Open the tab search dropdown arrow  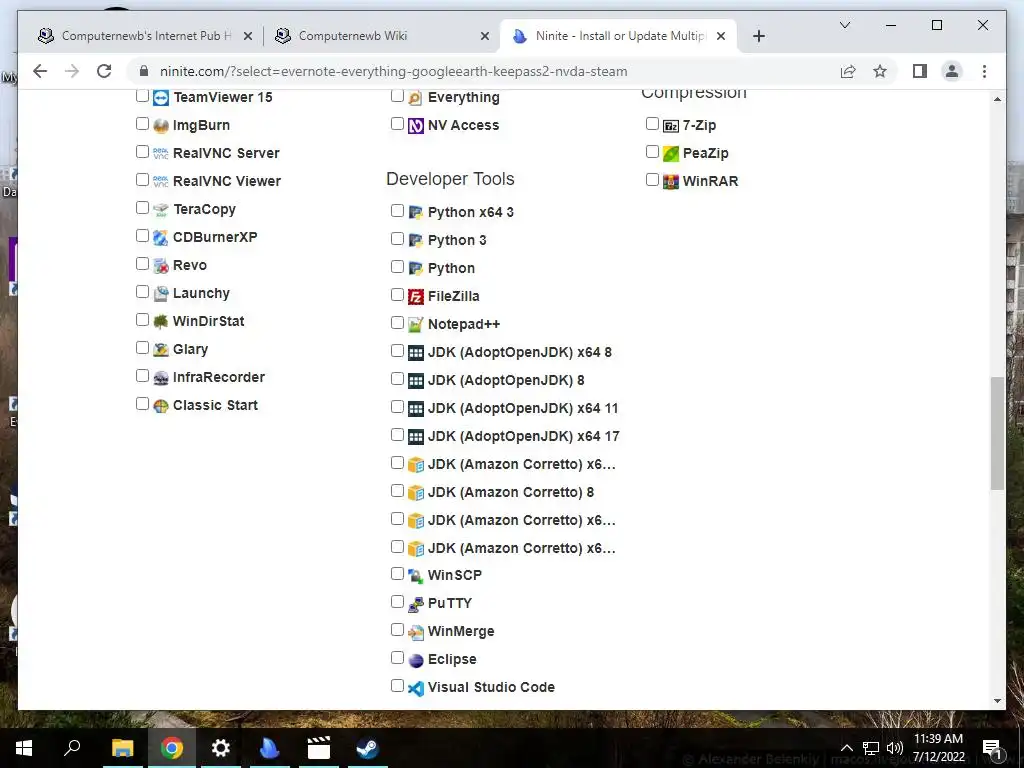click(844, 25)
